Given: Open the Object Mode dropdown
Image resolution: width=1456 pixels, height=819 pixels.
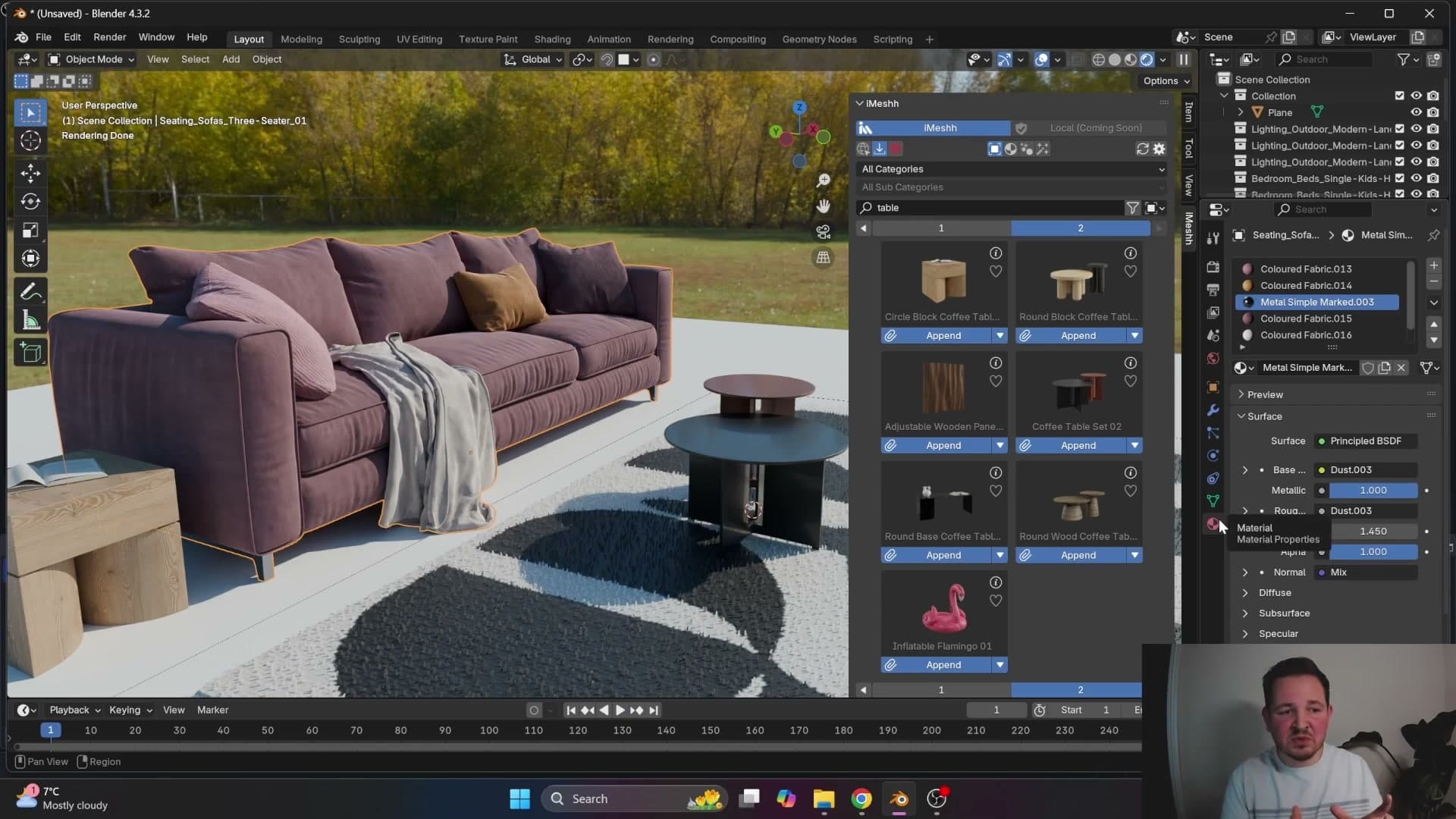Looking at the screenshot, I should click(x=91, y=59).
